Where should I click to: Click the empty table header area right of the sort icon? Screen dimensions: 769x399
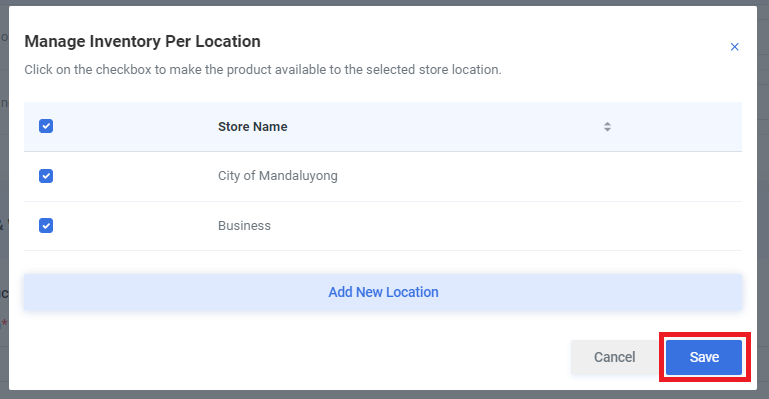[x=677, y=126]
